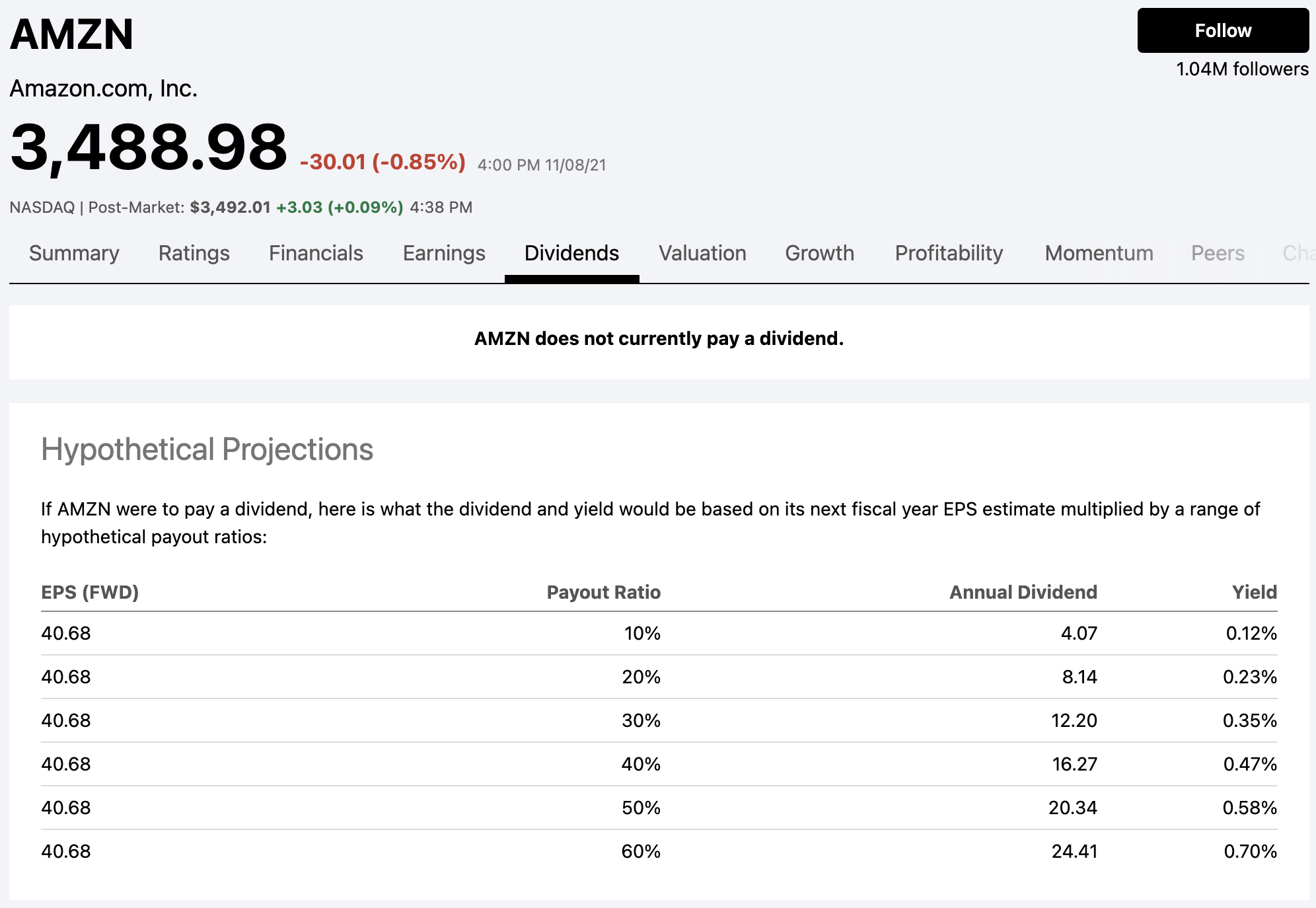Image resolution: width=1316 pixels, height=908 pixels.
Task: Click the AMZN ticker heading
Action: pos(71,34)
